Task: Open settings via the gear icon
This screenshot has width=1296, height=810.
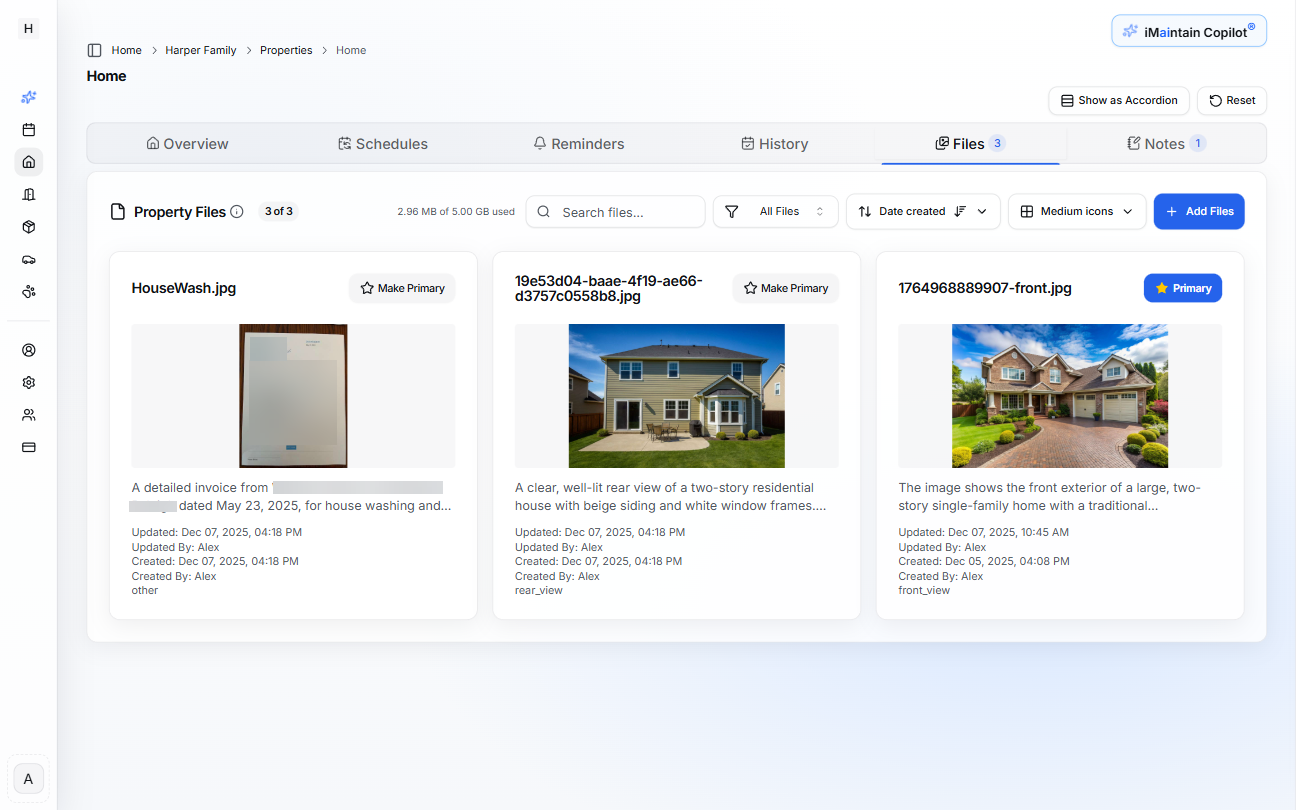Action: coord(28,382)
